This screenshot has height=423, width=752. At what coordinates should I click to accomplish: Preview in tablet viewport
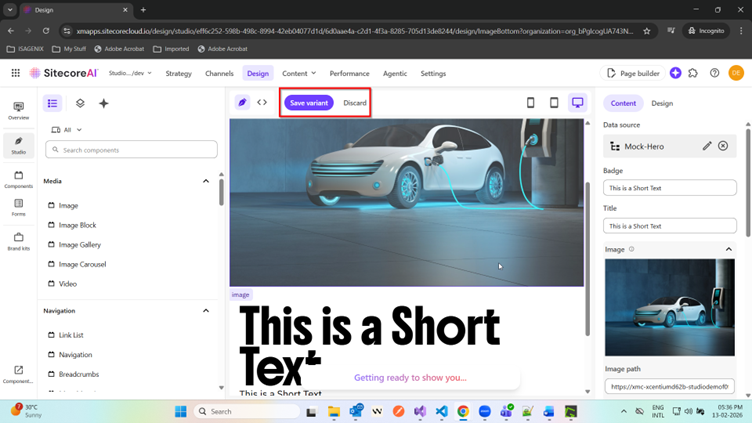click(x=554, y=103)
